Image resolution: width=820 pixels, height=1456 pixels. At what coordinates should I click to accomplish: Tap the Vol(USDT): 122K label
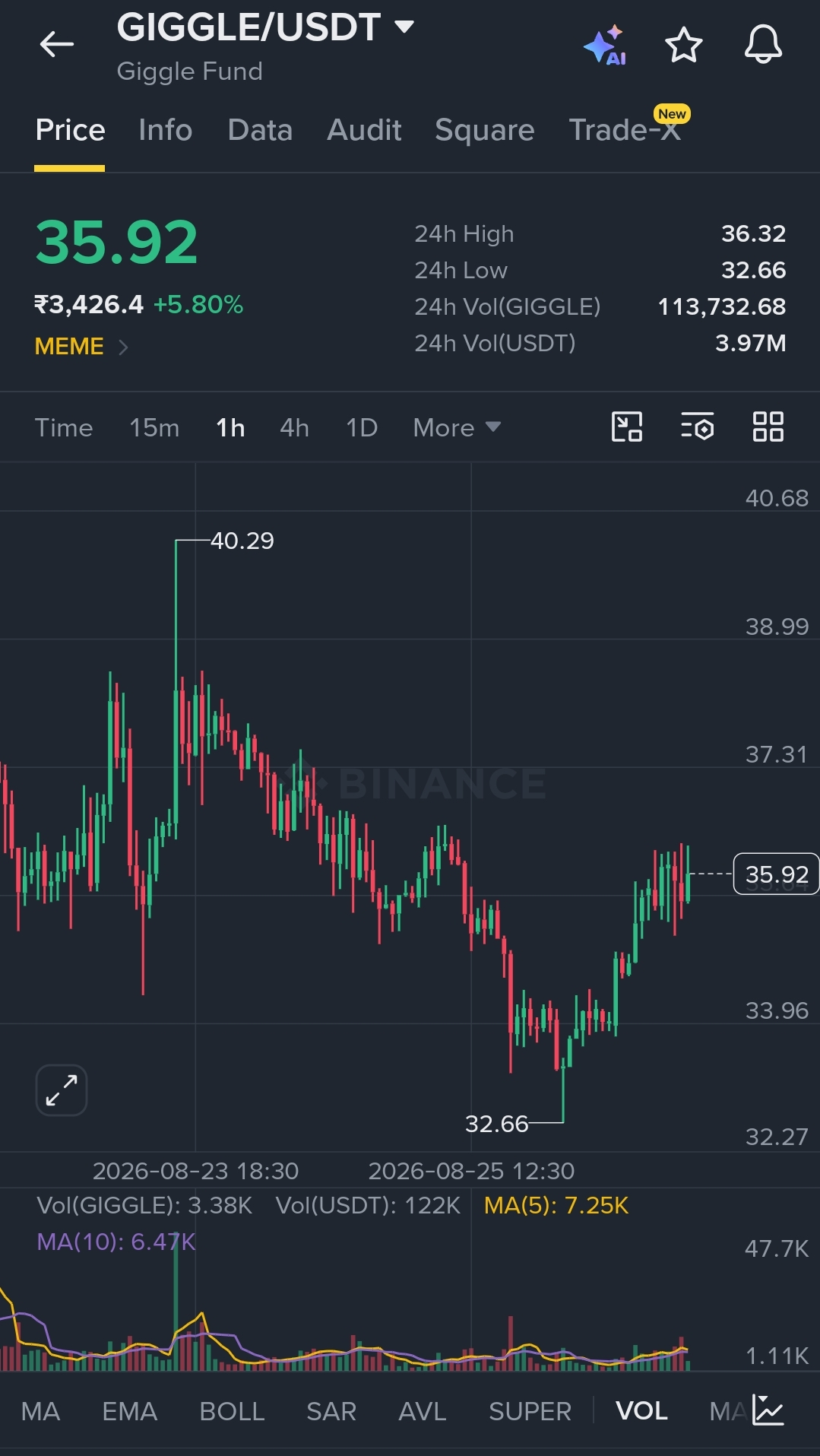(x=368, y=1205)
